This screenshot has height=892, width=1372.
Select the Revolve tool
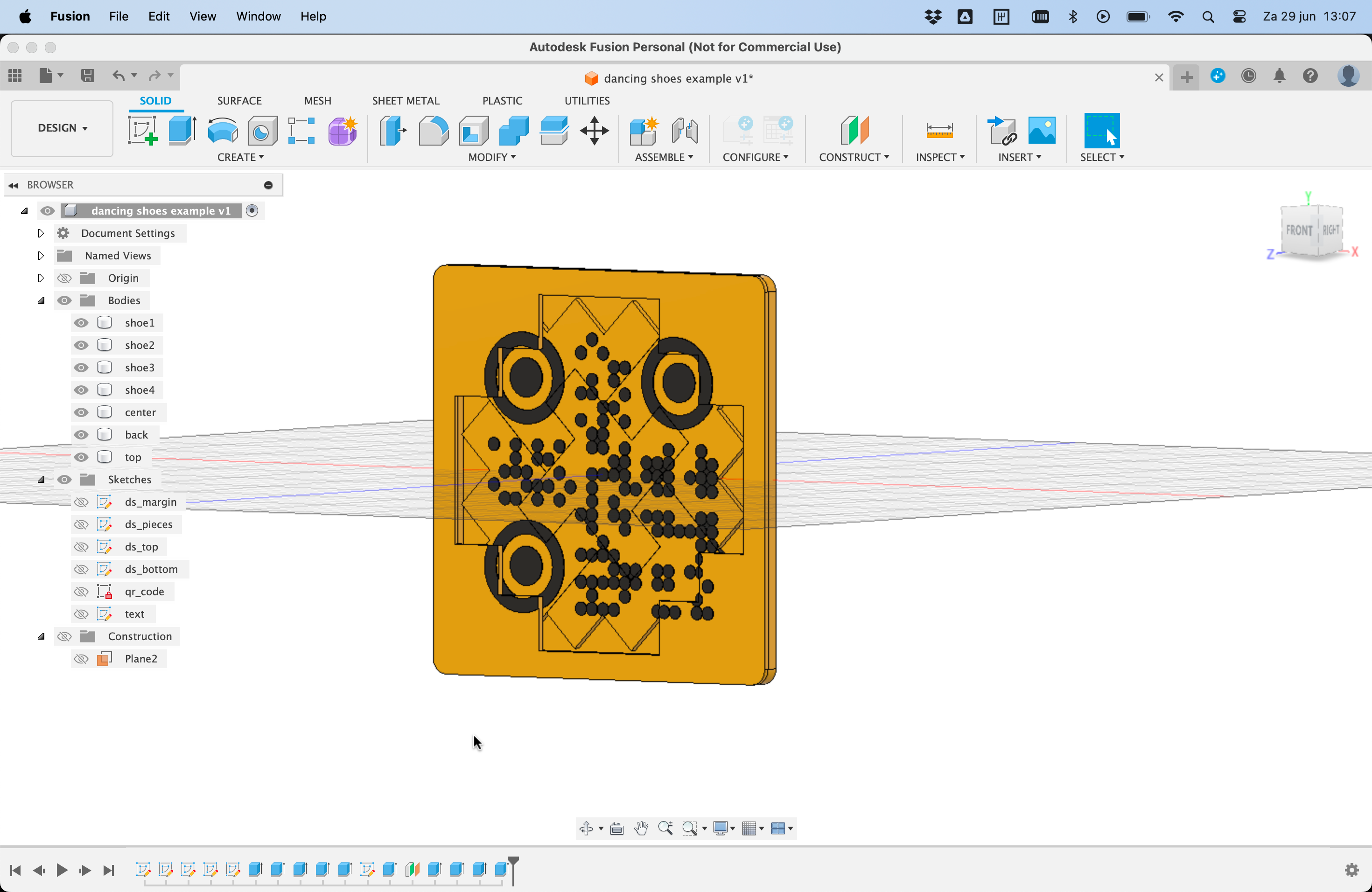point(223,130)
